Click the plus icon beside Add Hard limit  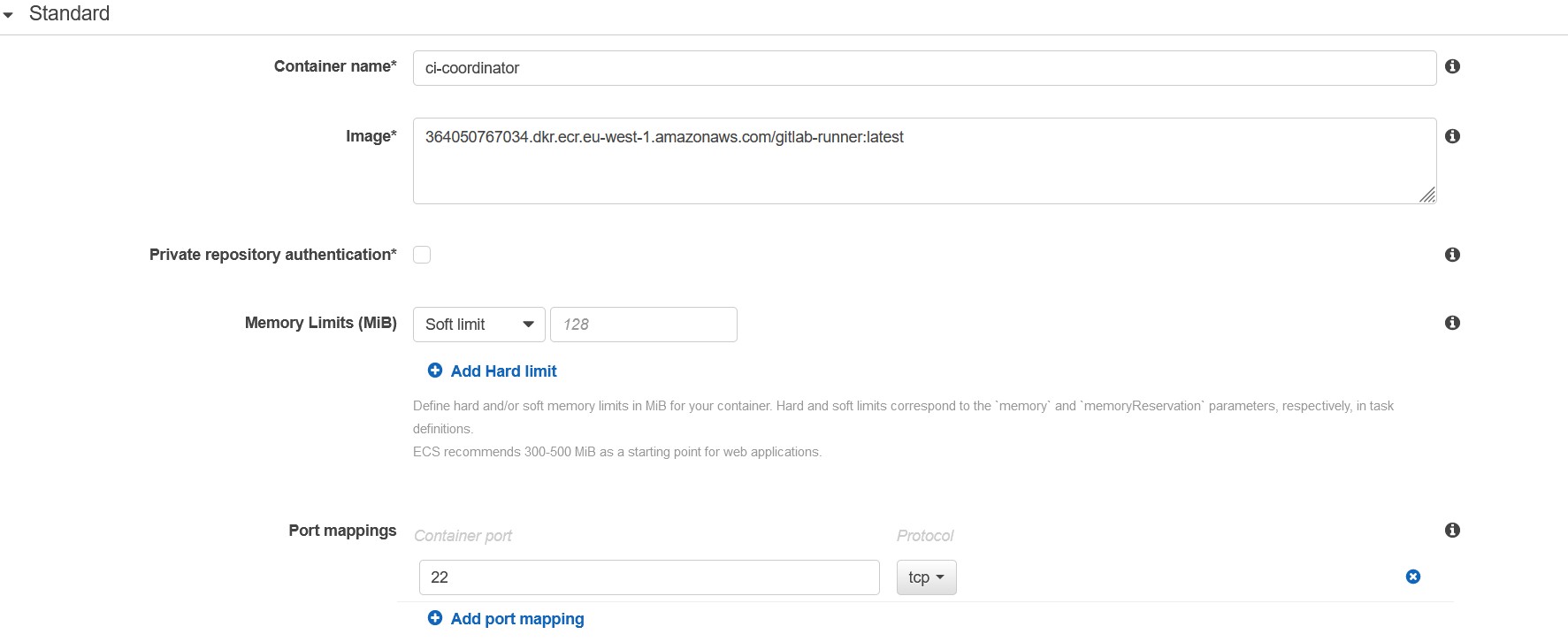pos(435,371)
